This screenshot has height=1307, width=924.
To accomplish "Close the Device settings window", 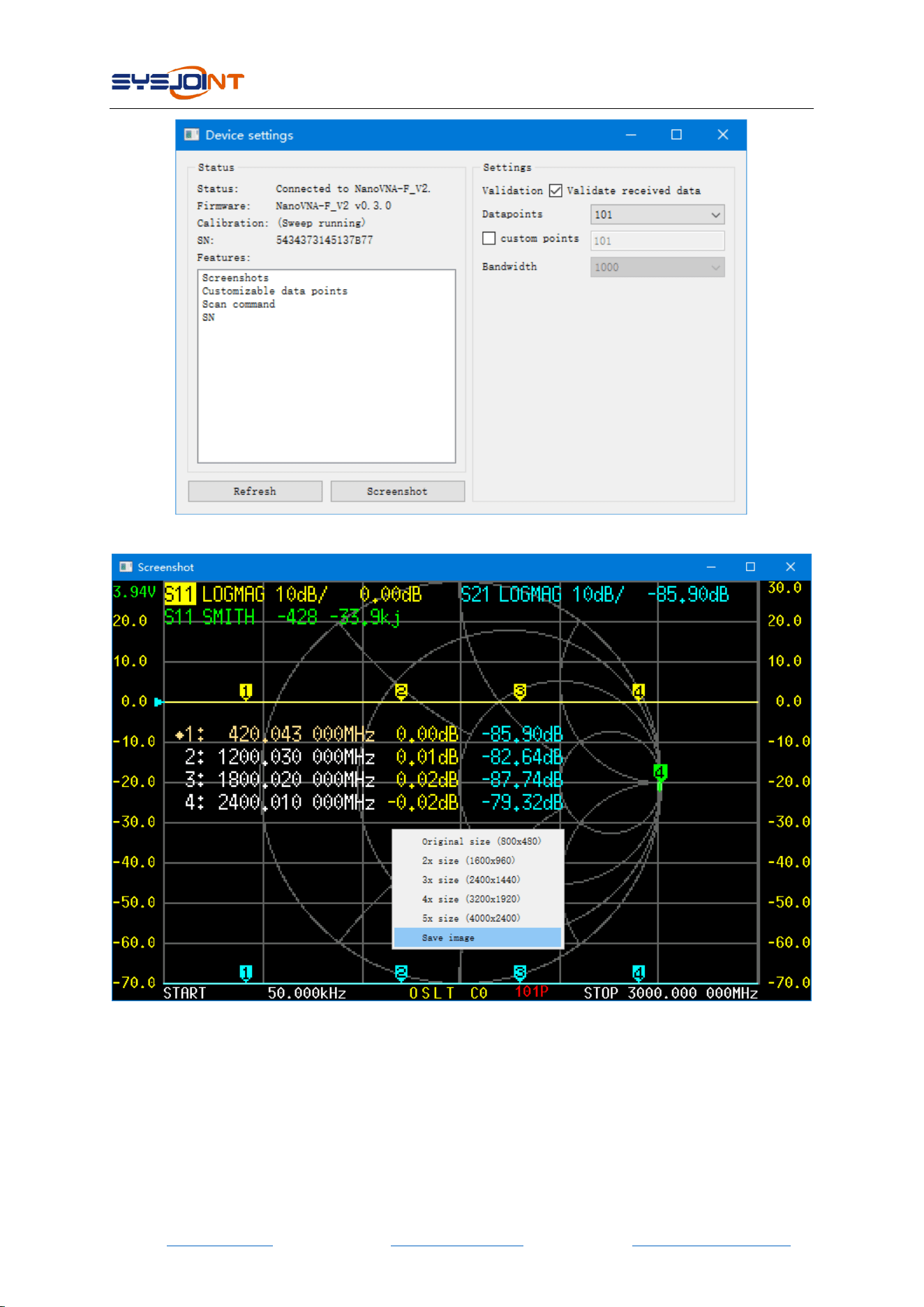I will click(723, 135).
